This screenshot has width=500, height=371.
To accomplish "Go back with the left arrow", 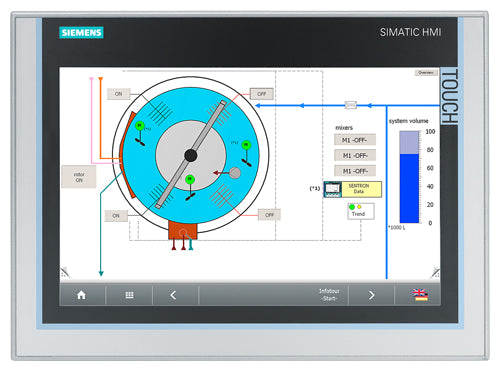I will pyautogui.click(x=173, y=295).
